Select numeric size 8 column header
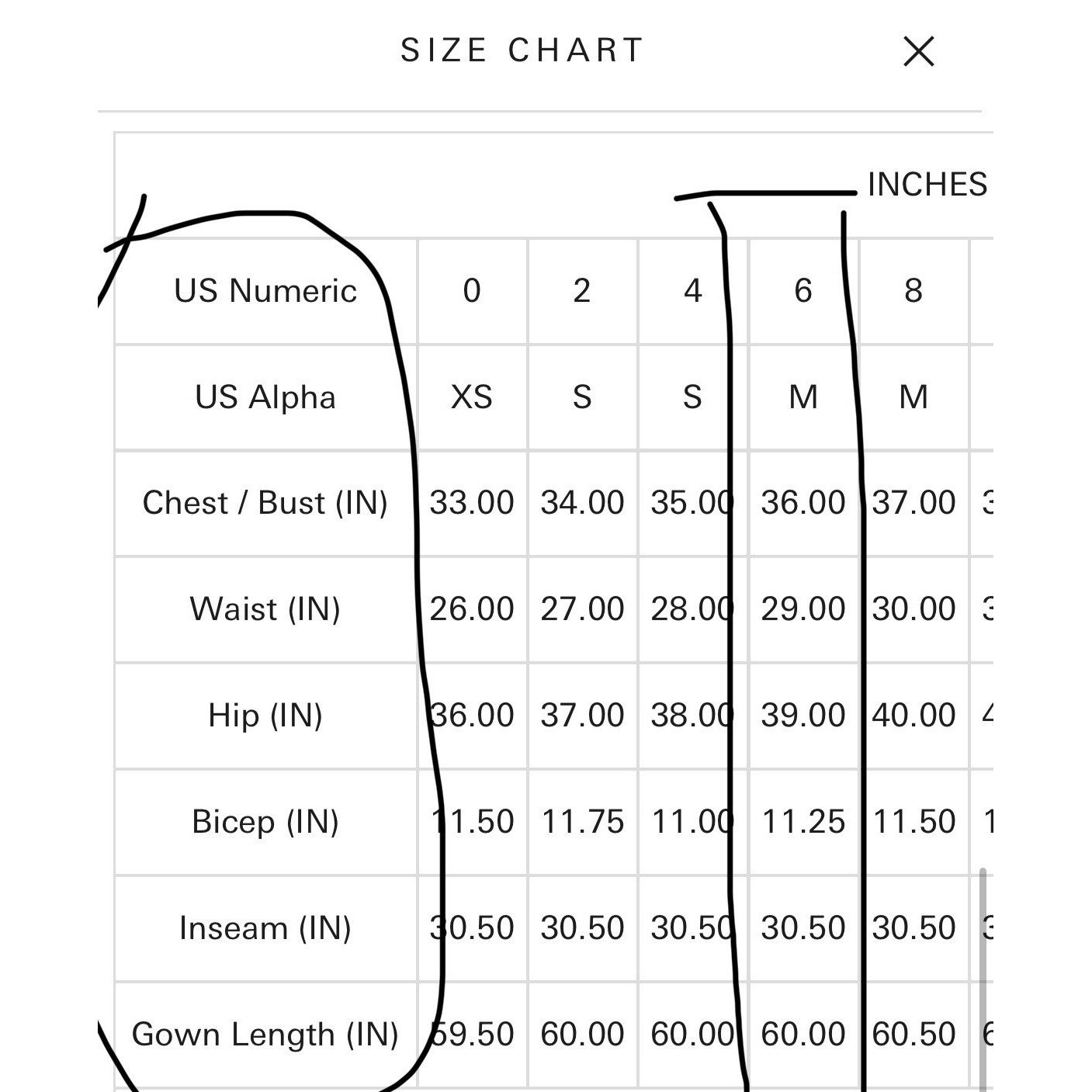This screenshot has width=1092, height=1092. [x=913, y=291]
